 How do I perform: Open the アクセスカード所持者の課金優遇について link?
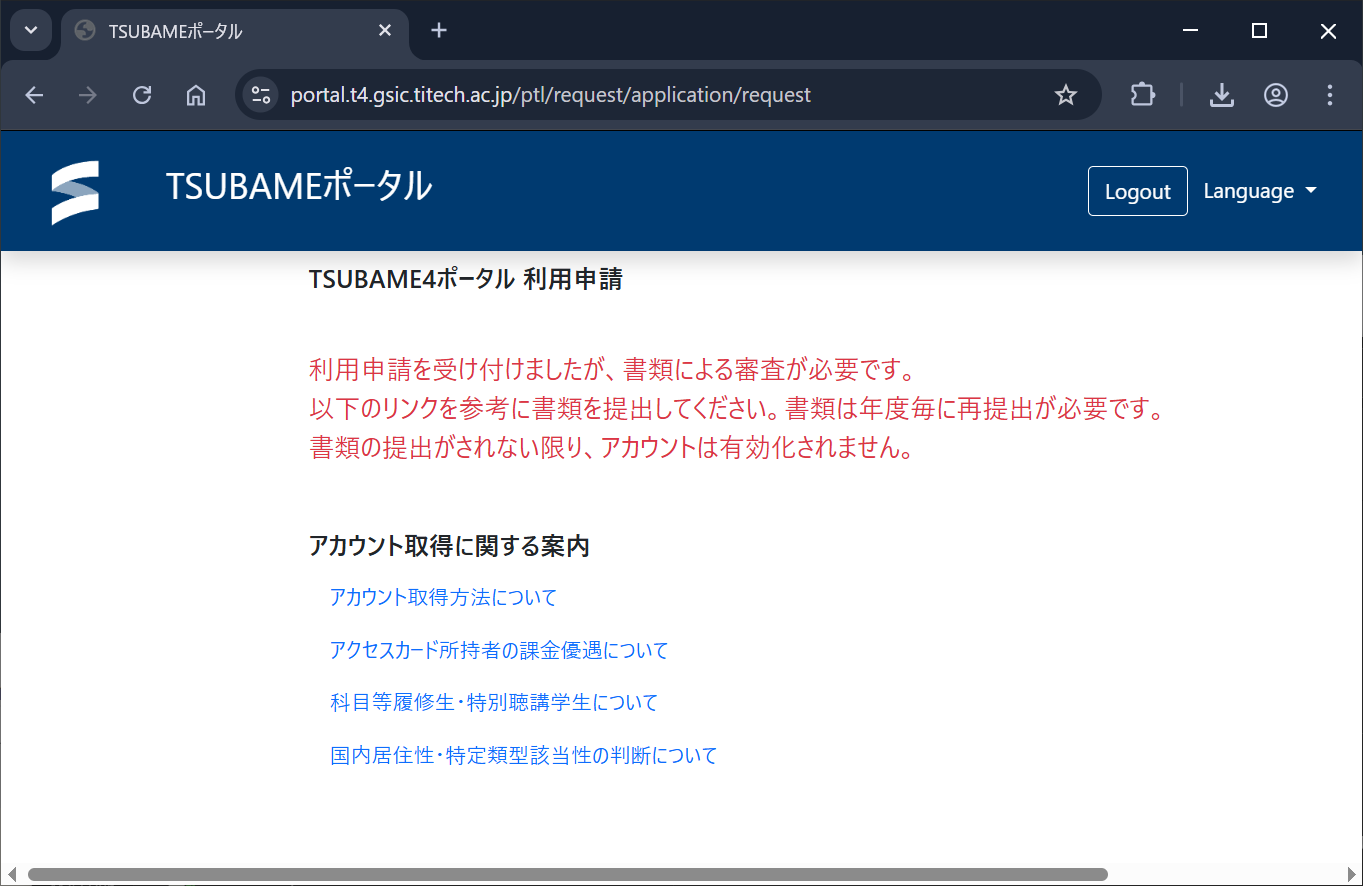pyautogui.click(x=498, y=651)
